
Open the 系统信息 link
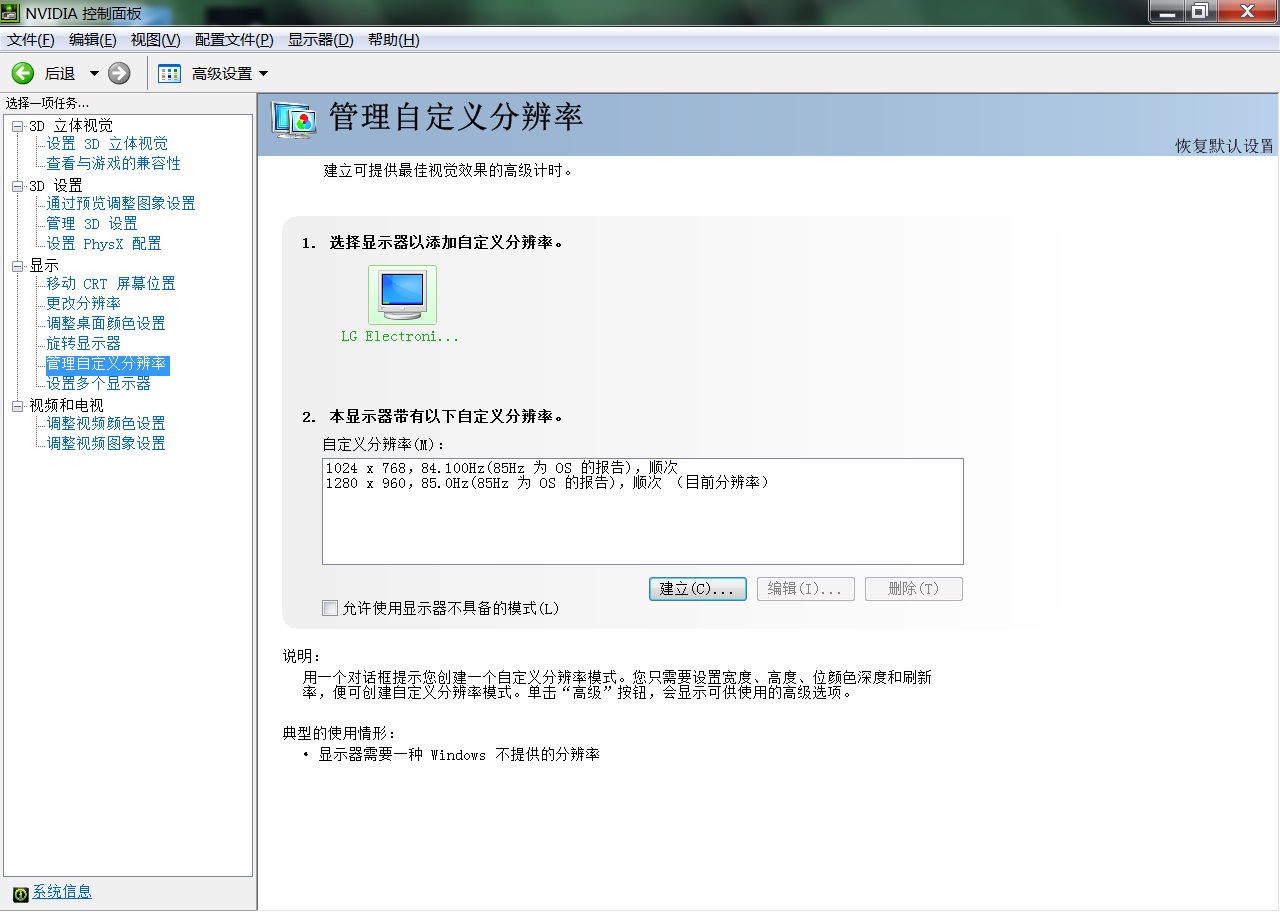[x=62, y=892]
